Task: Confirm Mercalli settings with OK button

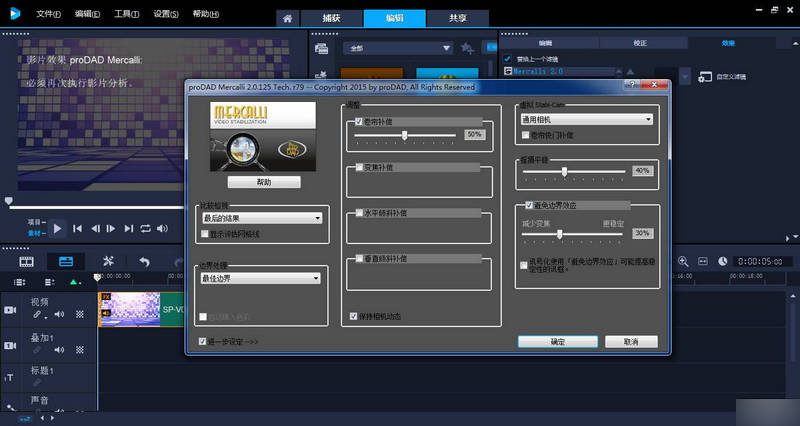Action: (558, 342)
